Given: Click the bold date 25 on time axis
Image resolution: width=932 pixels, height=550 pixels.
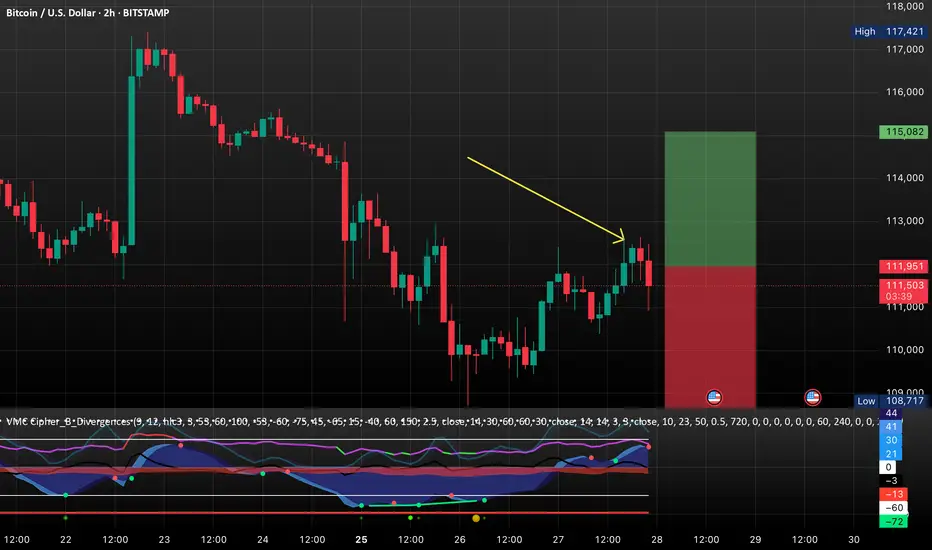Looking at the screenshot, I should pos(361,540).
